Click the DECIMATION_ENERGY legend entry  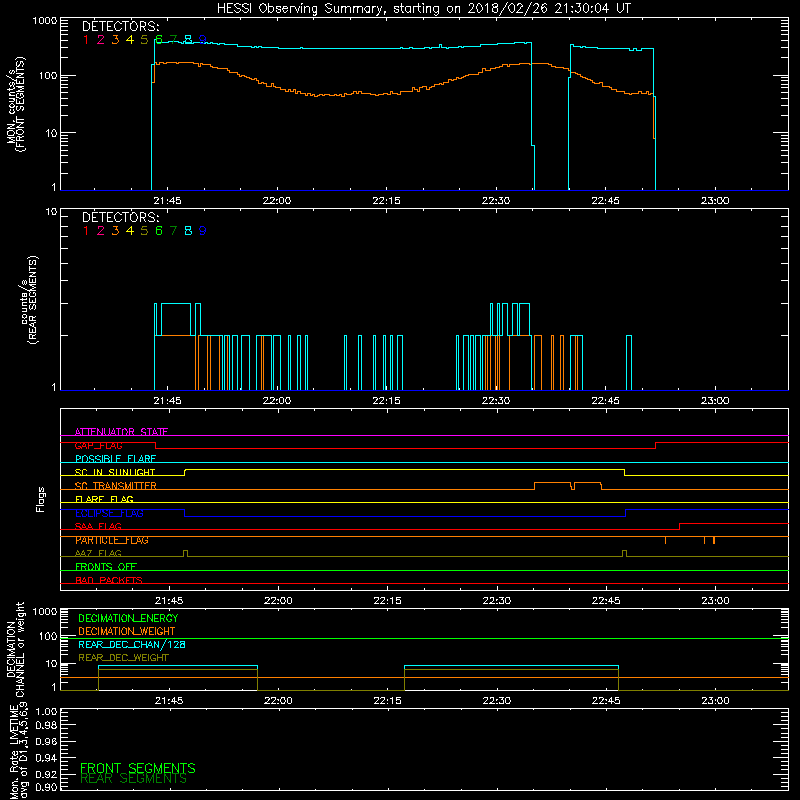click(128, 618)
